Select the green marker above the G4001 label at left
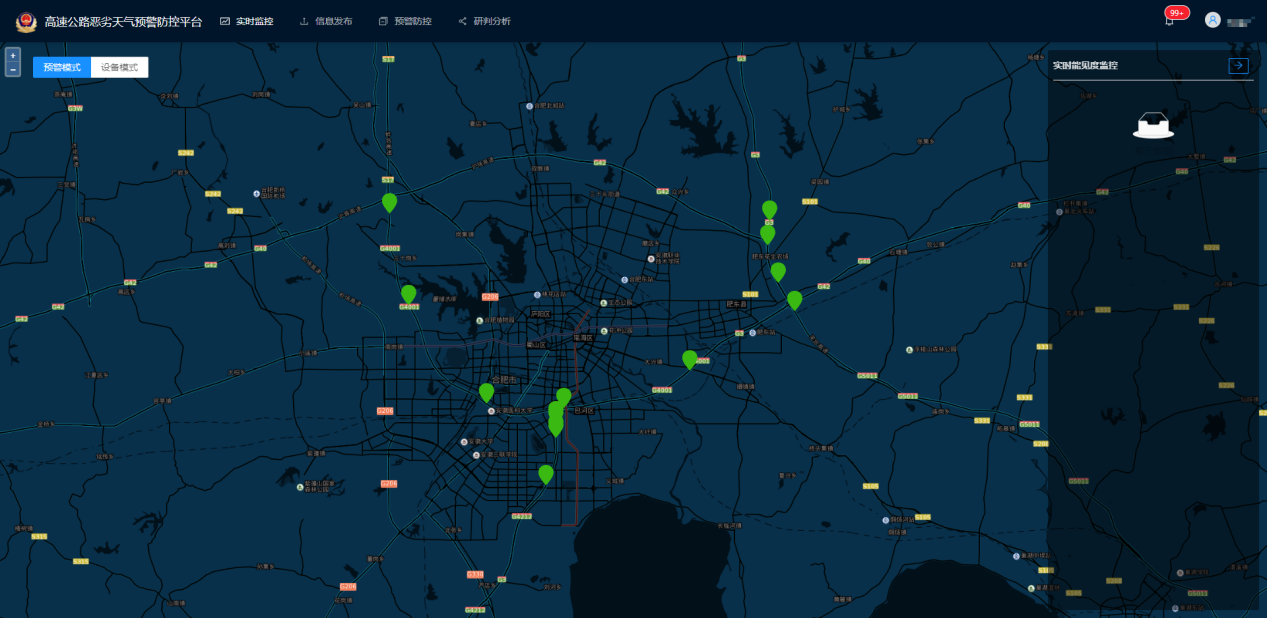Screen dimensions: 1267x618 tap(408, 293)
